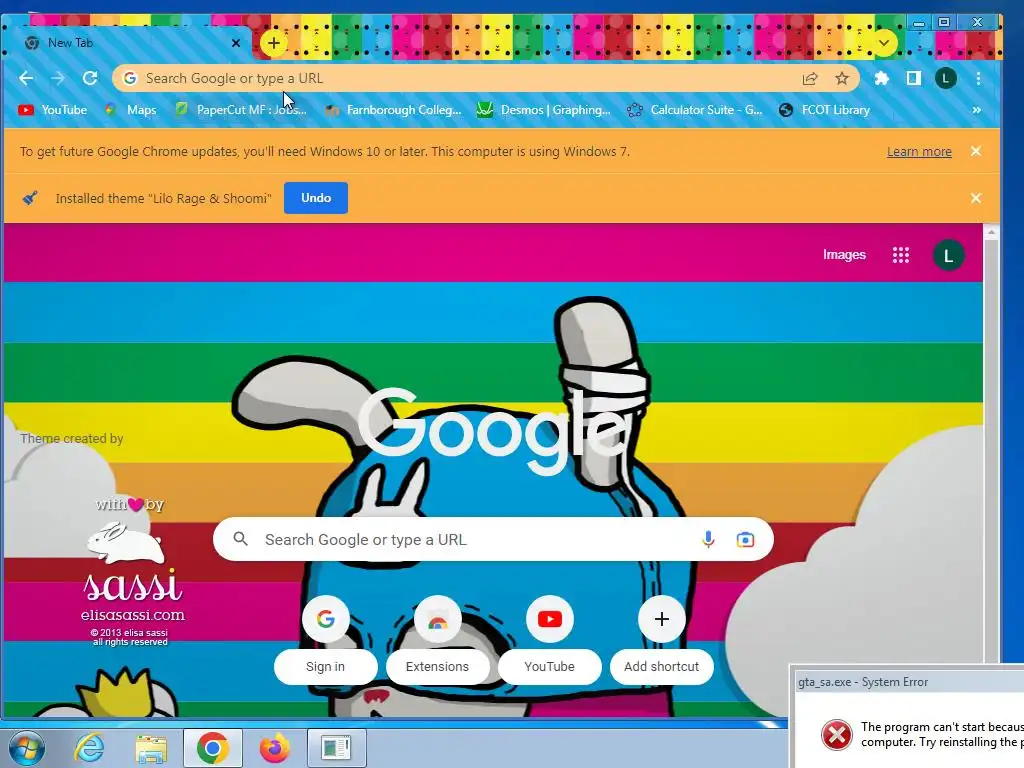Close the New Tab tab
Viewport: 1024px width, 768px height.
tap(236, 43)
